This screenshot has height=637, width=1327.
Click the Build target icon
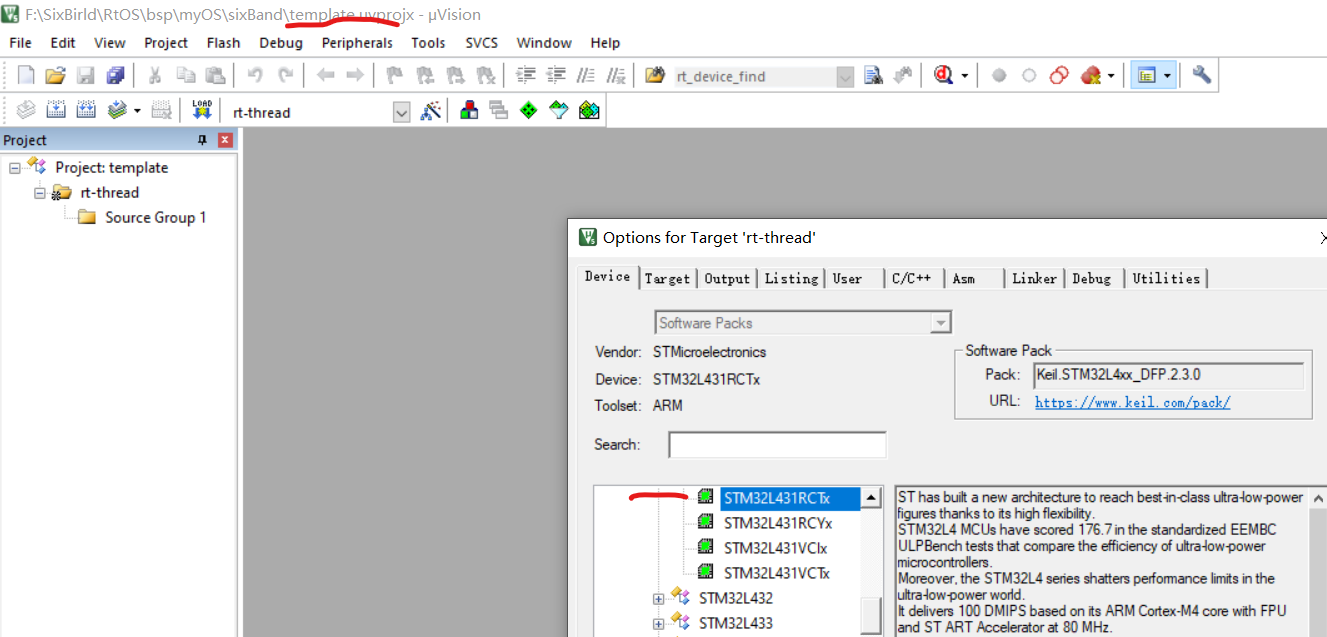(x=57, y=111)
